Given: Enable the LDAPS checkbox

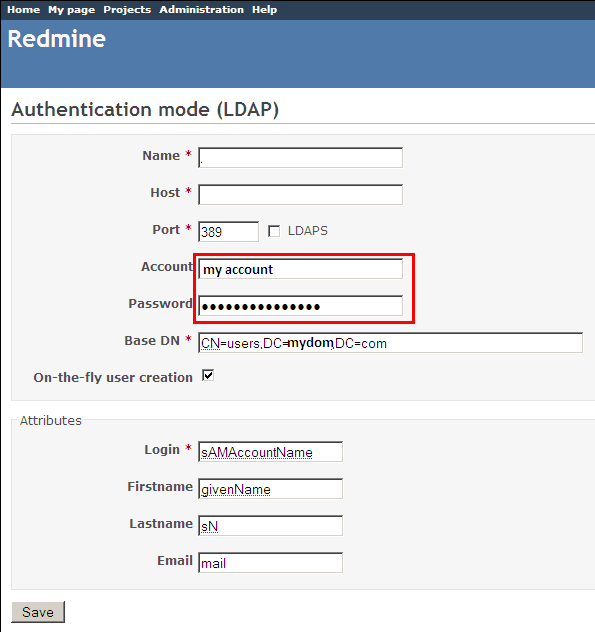Looking at the screenshot, I should pos(274,231).
